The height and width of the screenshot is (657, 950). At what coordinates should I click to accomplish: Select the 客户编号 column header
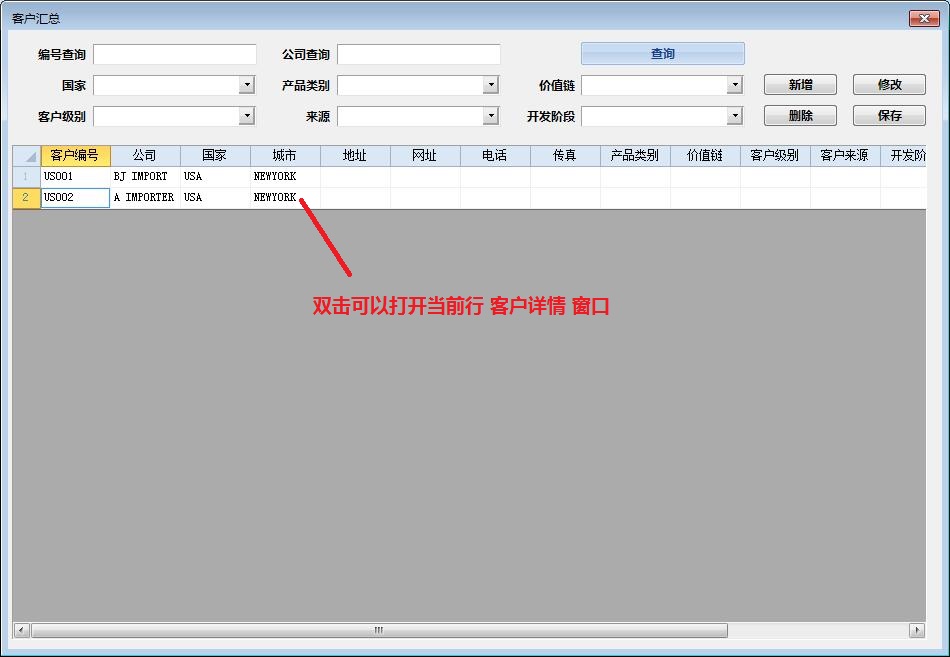[x=75, y=156]
